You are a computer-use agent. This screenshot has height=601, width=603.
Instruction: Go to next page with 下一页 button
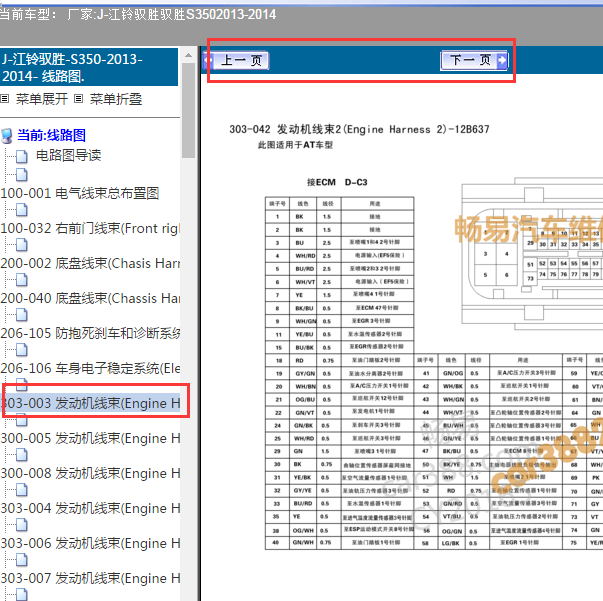point(474,60)
